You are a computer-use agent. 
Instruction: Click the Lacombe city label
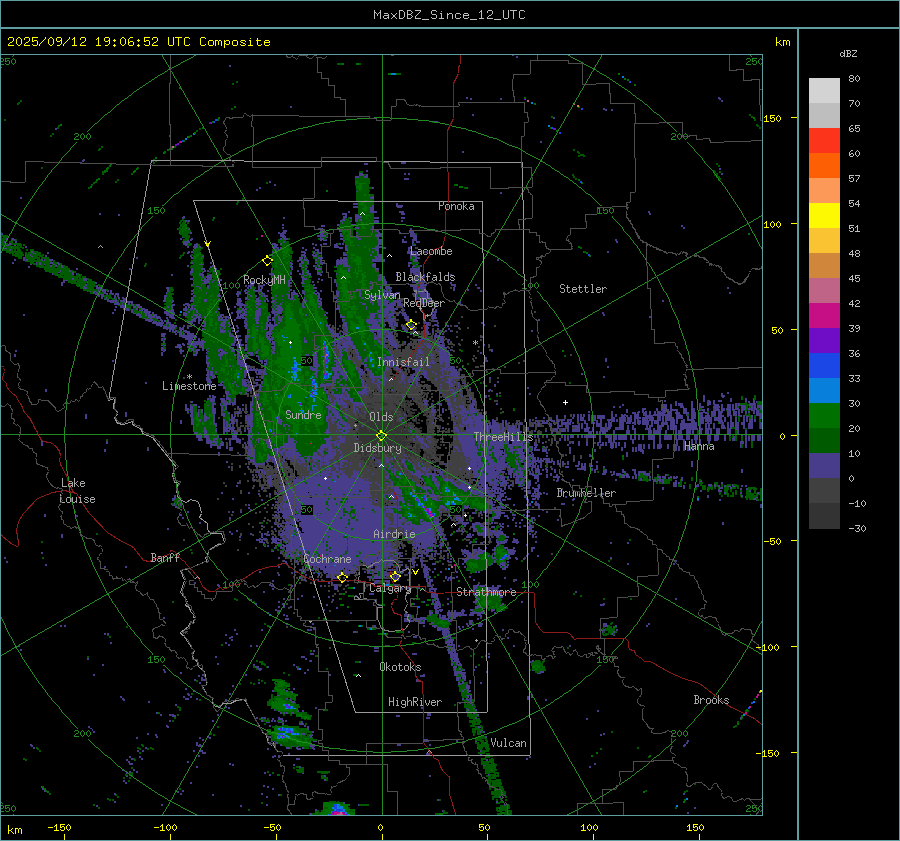point(431,251)
